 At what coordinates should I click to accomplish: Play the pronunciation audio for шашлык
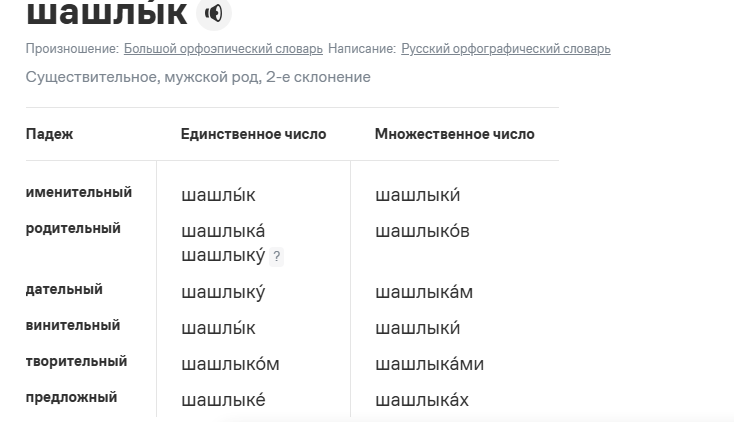click(213, 13)
